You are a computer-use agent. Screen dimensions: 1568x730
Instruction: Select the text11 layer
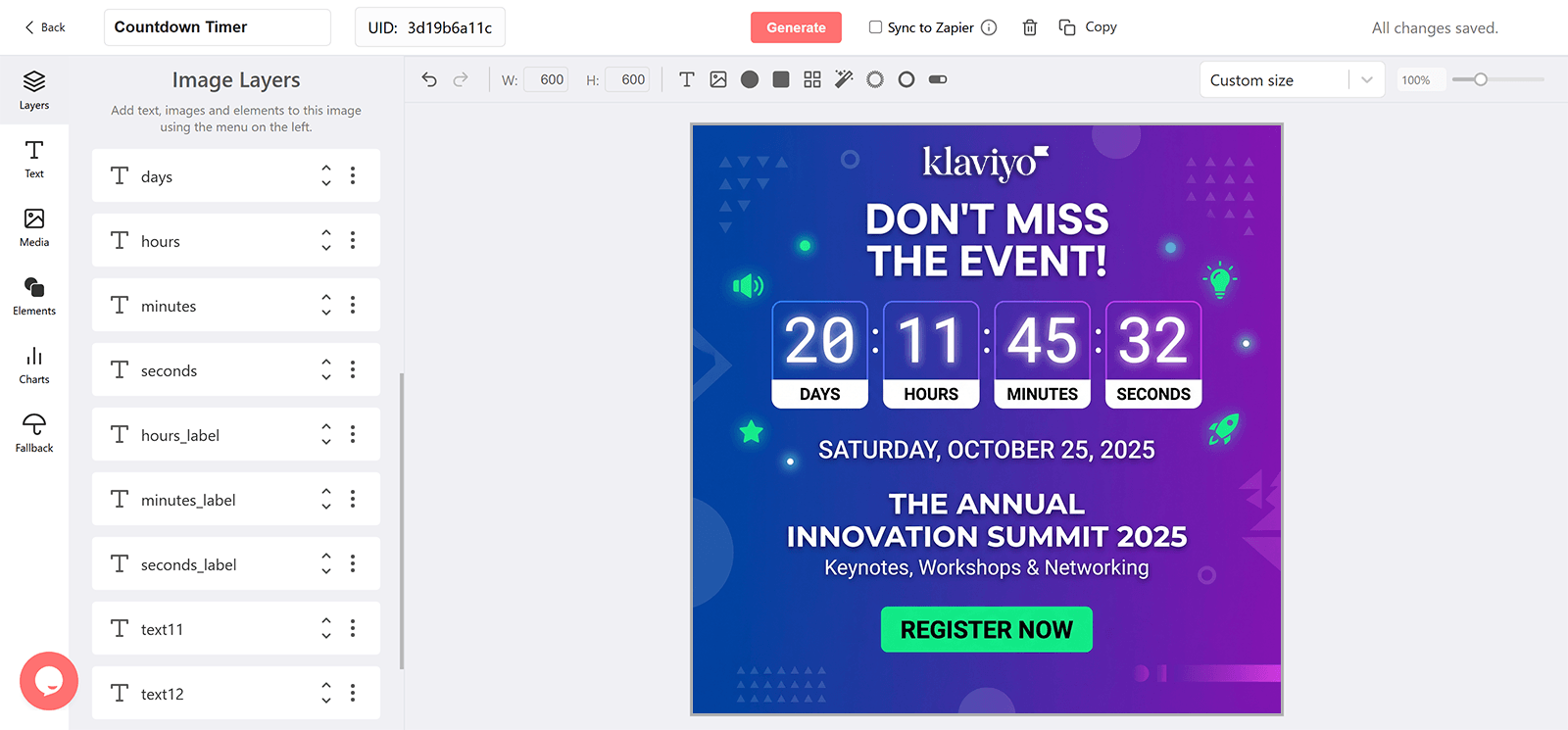(236, 628)
